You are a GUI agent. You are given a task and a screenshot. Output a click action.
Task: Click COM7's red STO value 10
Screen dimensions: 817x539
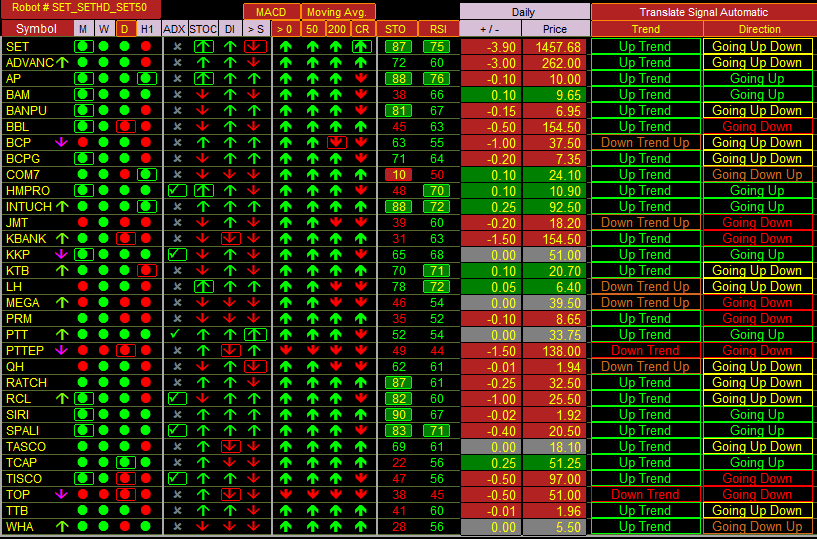399,175
